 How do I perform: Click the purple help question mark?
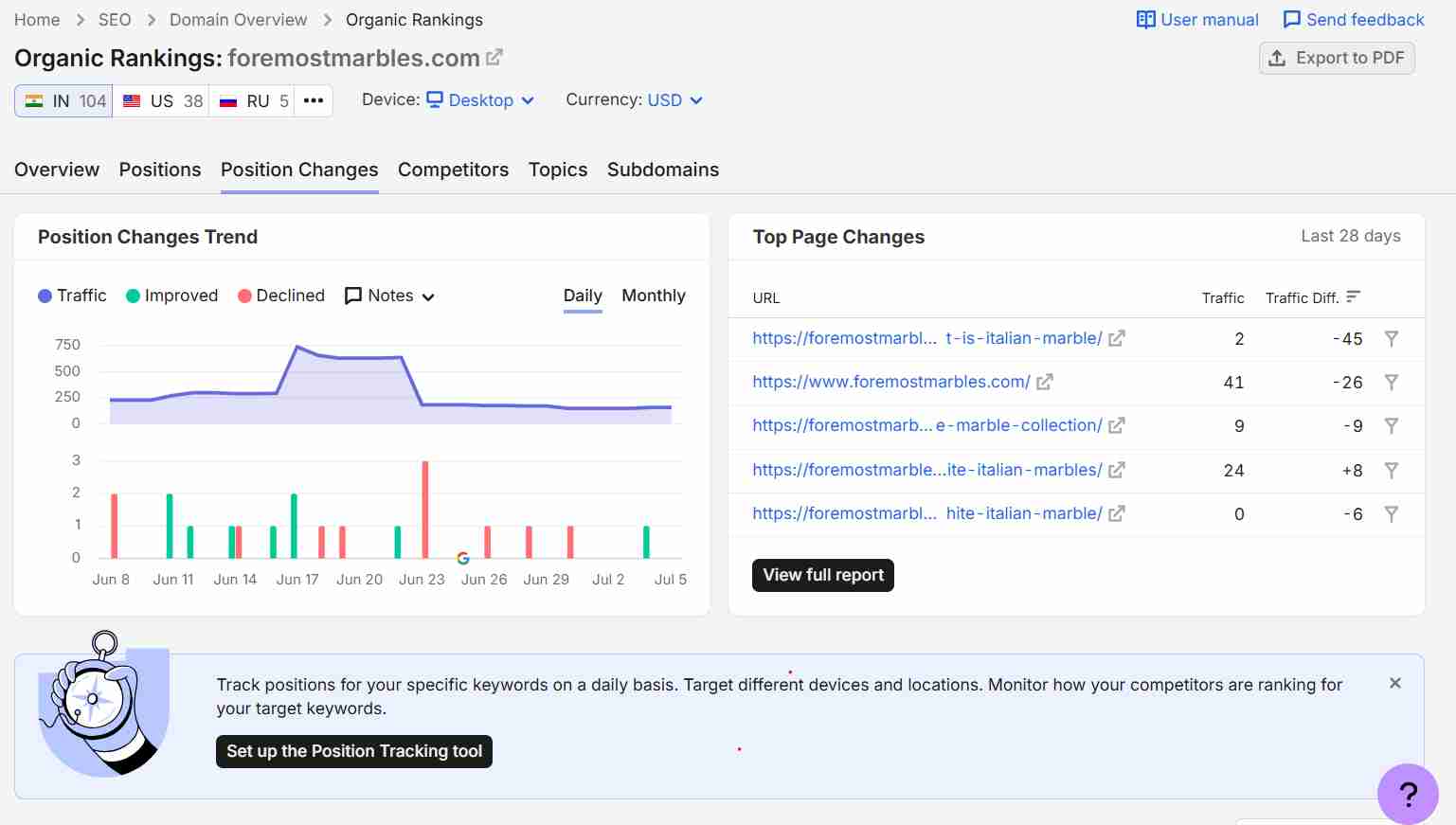[1408, 794]
